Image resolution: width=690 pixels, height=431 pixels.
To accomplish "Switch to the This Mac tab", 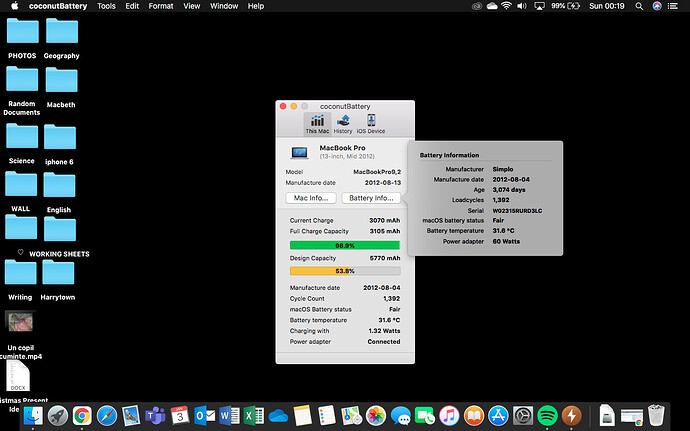I will tap(317, 124).
